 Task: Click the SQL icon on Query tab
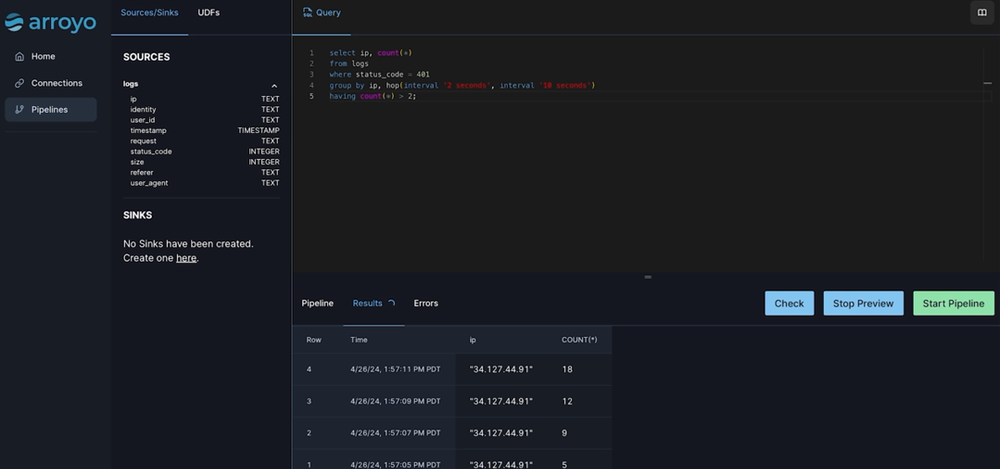click(307, 13)
